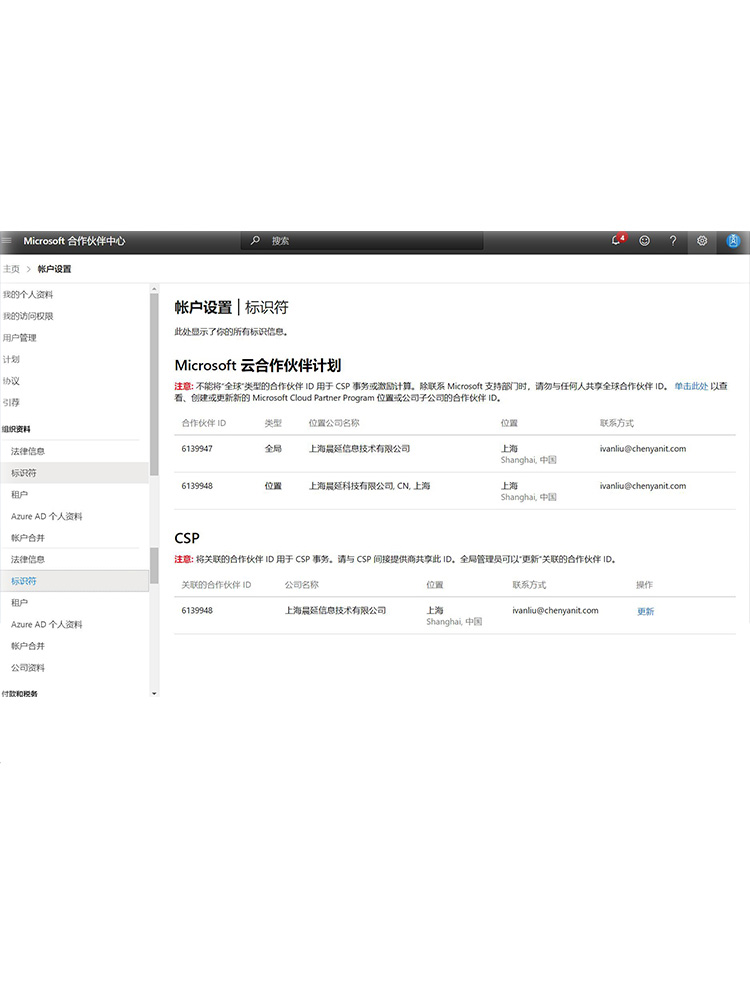750x1000 pixels.
Task: Click the sidebar scrollbar down arrow
Action: point(154,693)
